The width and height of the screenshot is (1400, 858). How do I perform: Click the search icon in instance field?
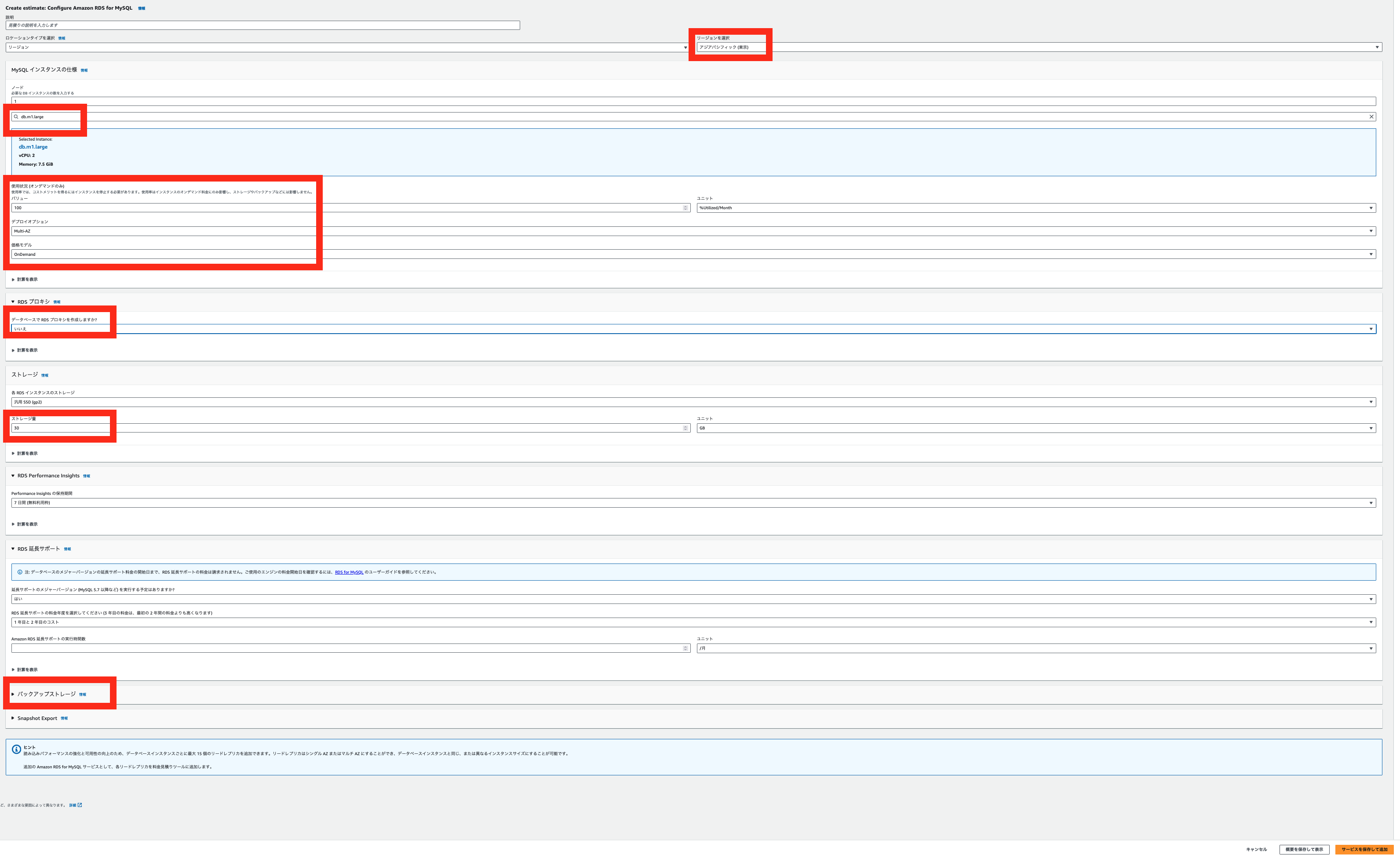pos(16,117)
